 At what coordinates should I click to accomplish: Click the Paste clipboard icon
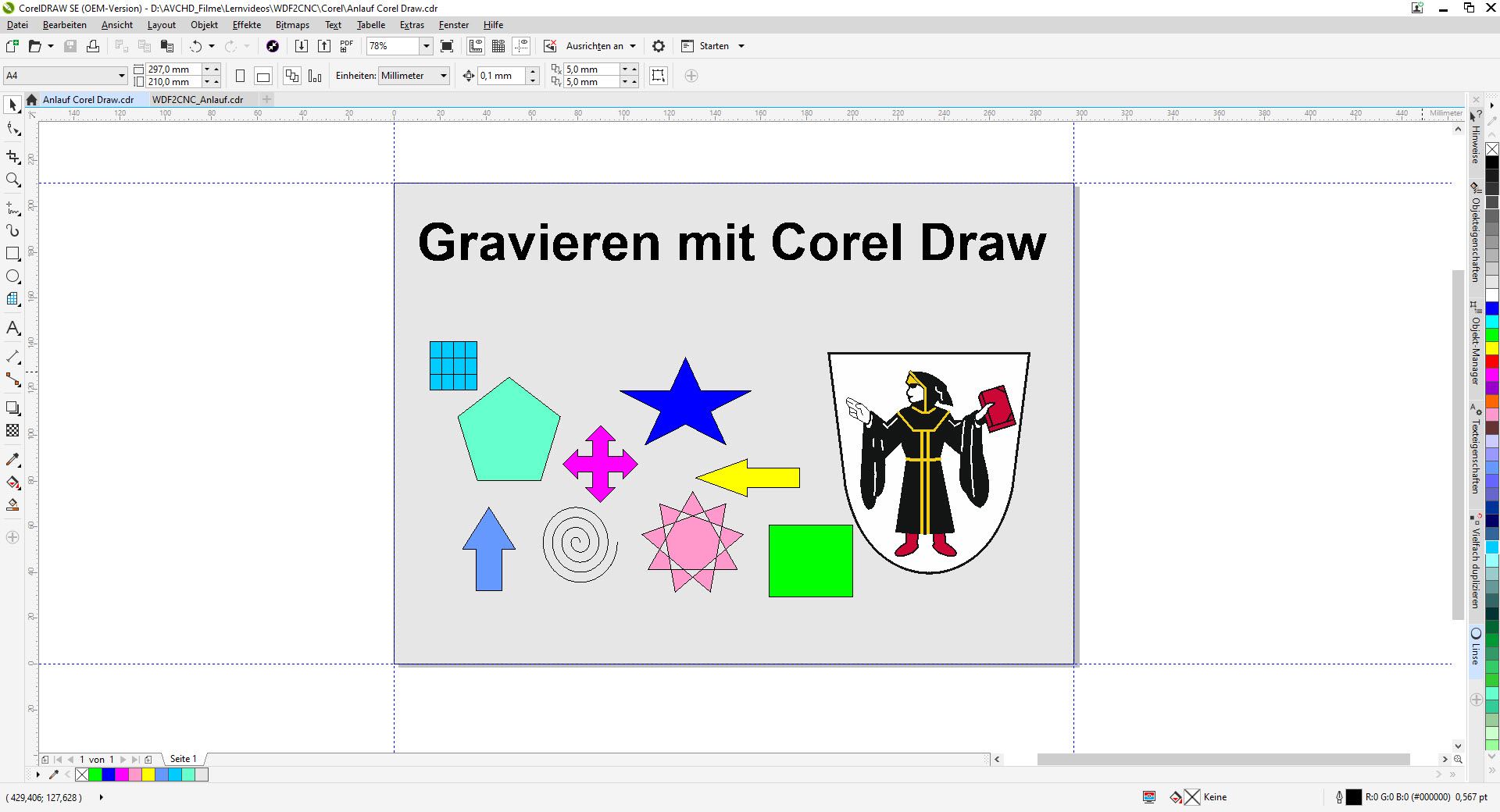click(x=166, y=46)
